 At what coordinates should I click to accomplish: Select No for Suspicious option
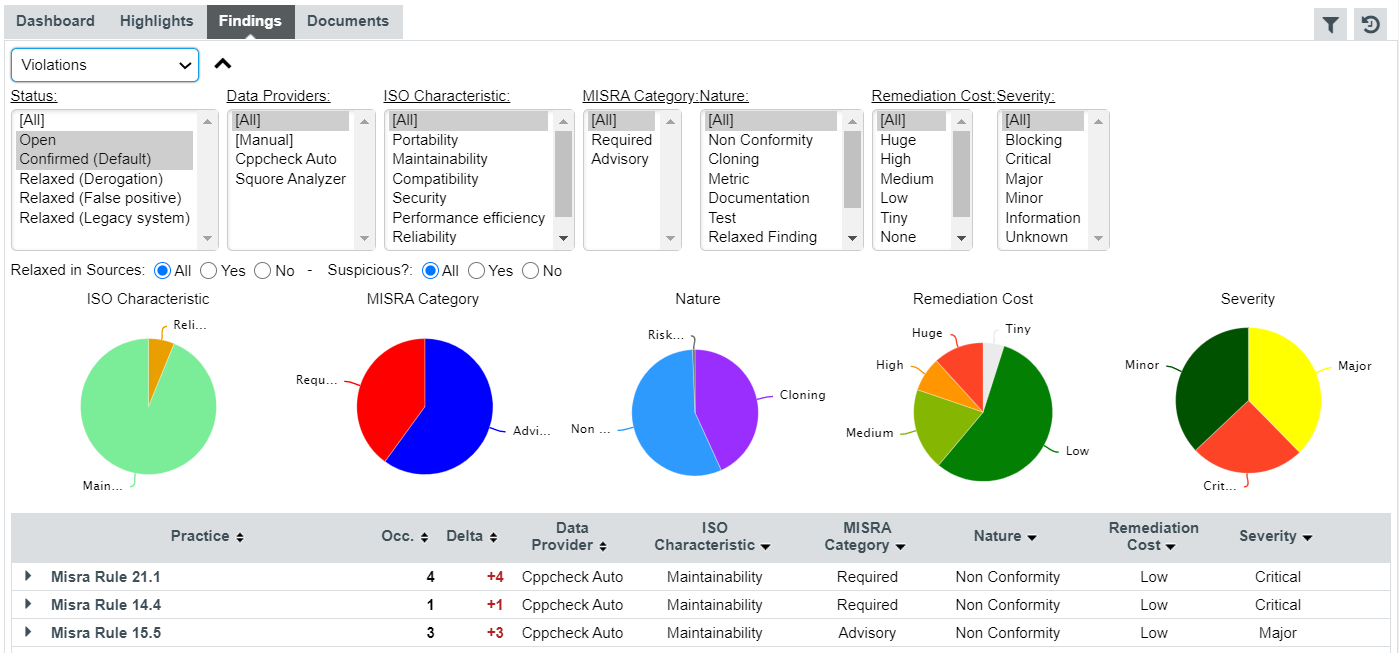click(x=531, y=271)
